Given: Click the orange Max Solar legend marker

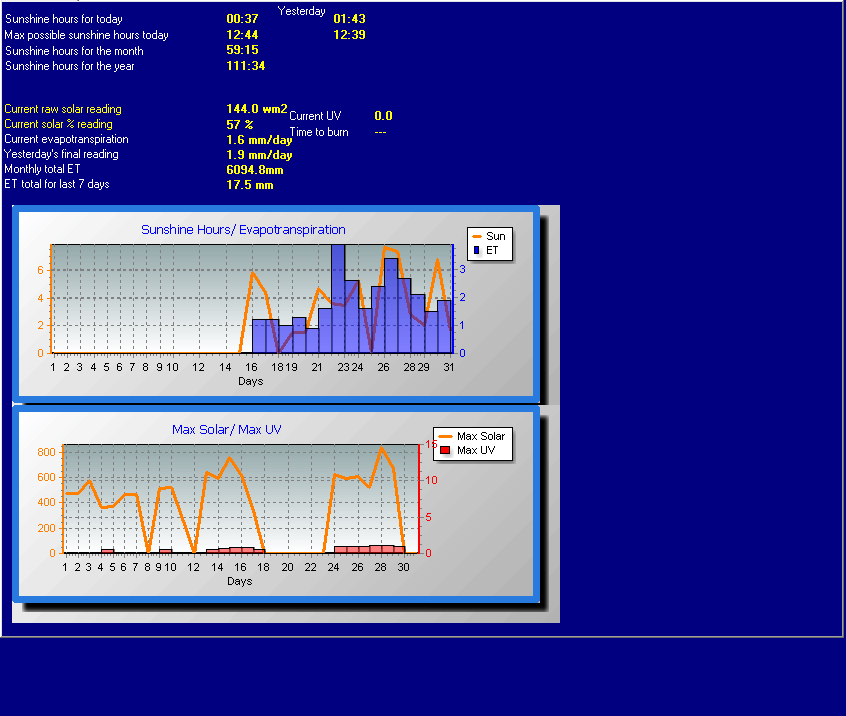Looking at the screenshot, I should 444,436.
